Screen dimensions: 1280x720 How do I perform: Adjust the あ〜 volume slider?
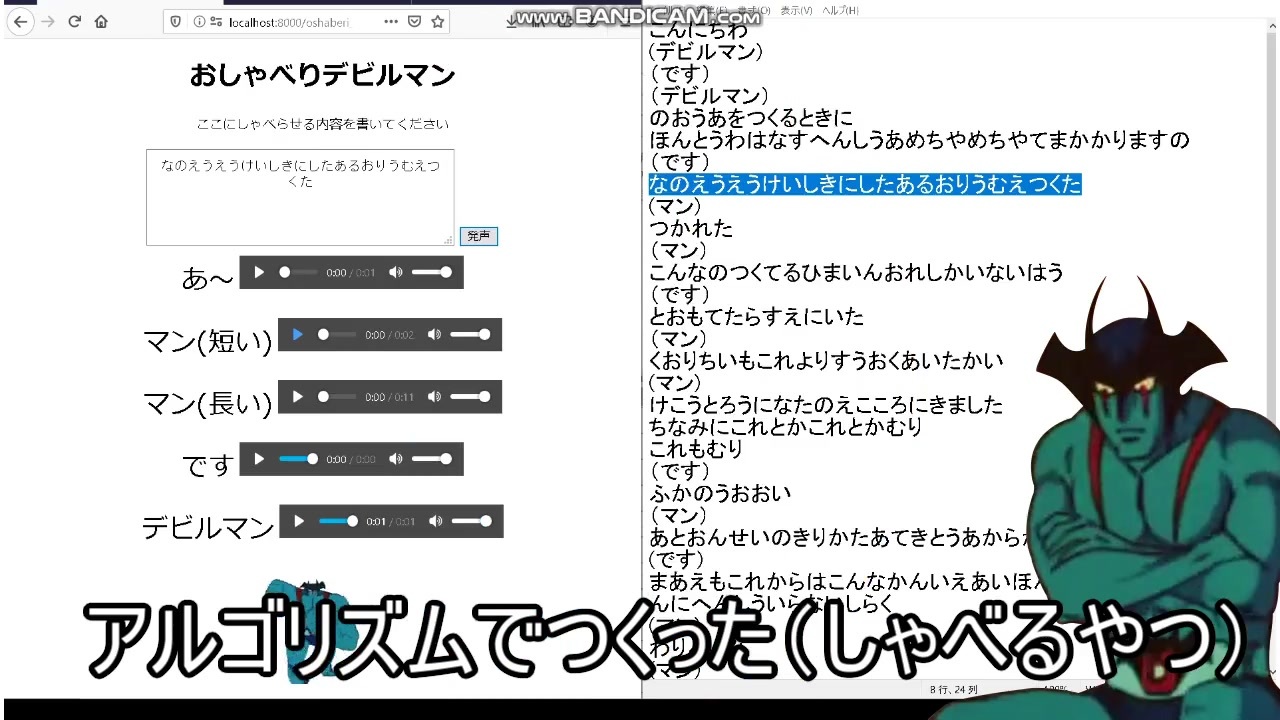(431, 272)
